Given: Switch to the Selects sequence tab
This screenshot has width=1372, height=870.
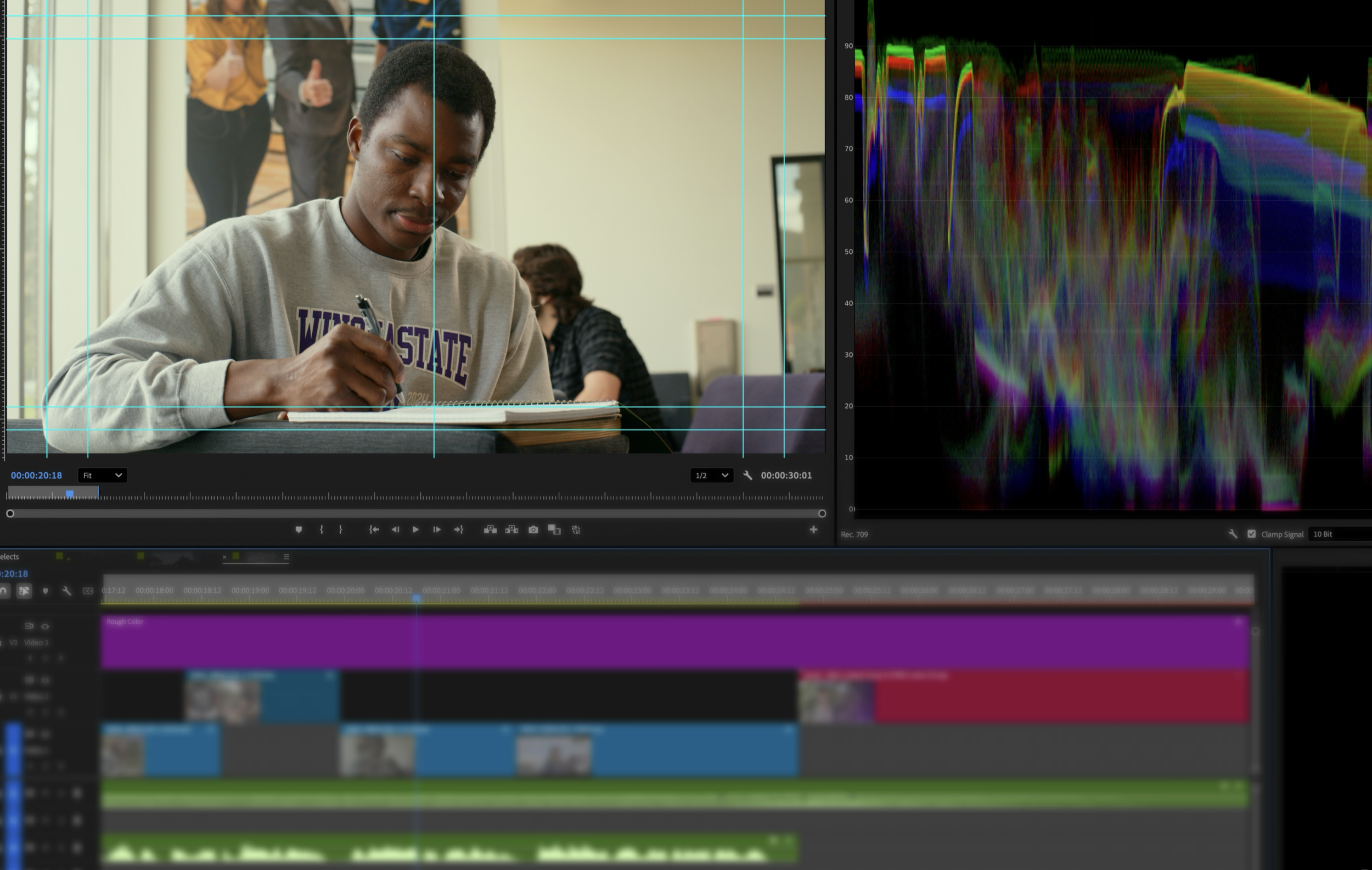Looking at the screenshot, I should 10,557.
